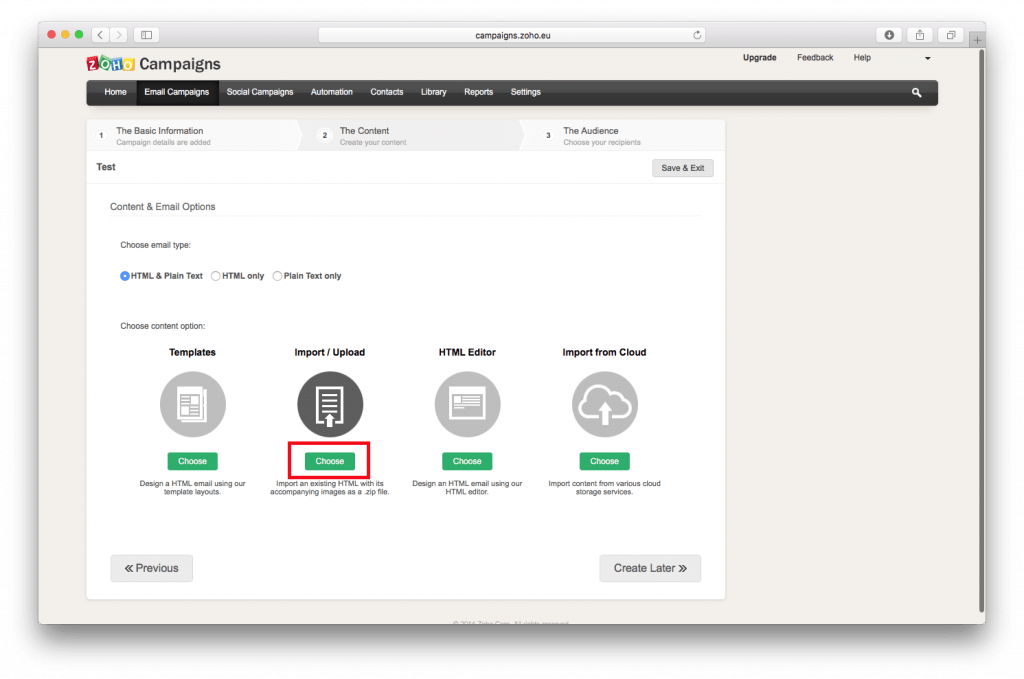This screenshot has height=679, width=1024.
Task: Jump to step 3 The Audience
Action: pos(590,135)
